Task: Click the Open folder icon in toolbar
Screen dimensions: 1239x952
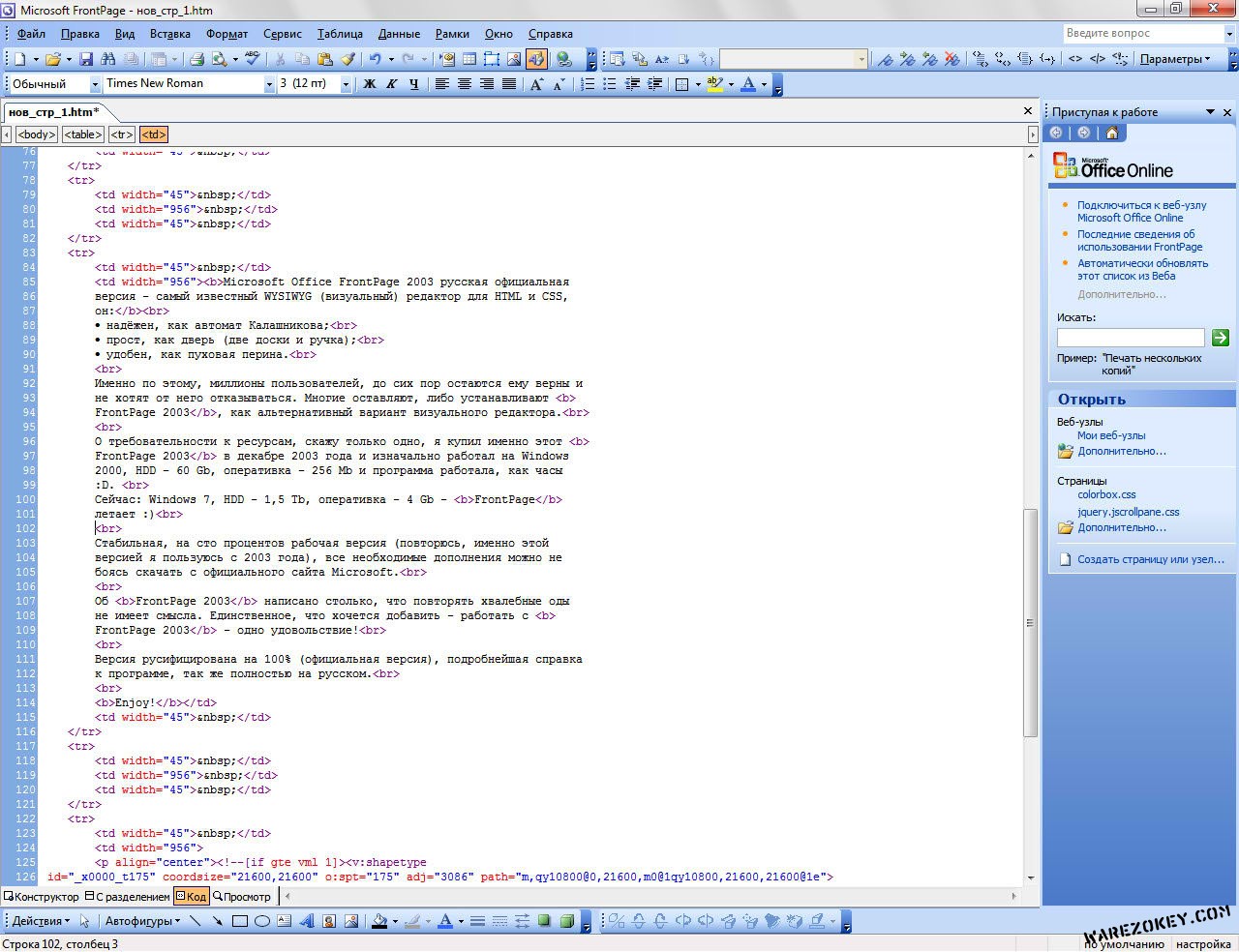Action: click(52, 59)
